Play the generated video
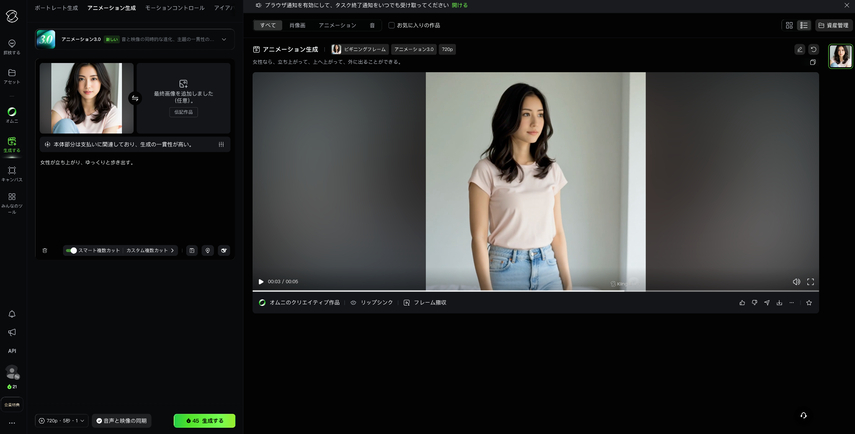The image size is (855, 434). tap(261, 282)
